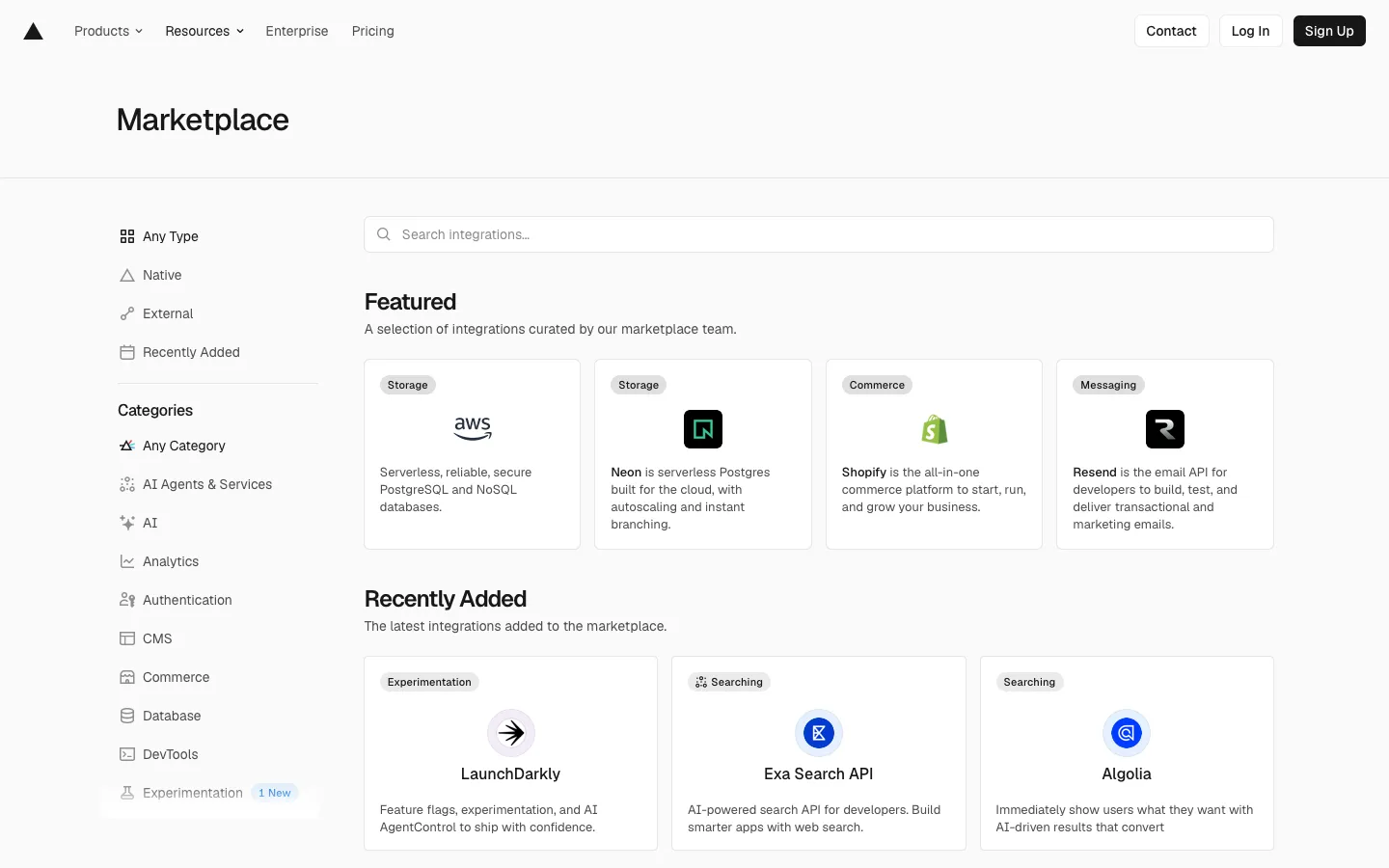This screenshot has height=868, width=1389.
Task: Click the Storage tag on AWS card
Action: click(408, 385)
